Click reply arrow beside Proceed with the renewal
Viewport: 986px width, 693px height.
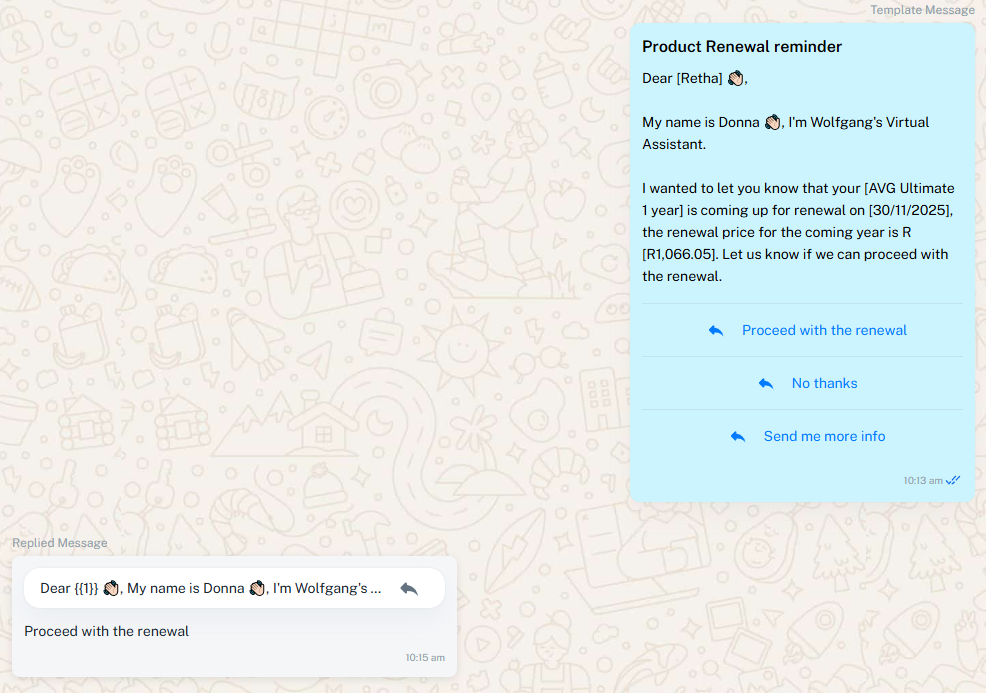715,331
